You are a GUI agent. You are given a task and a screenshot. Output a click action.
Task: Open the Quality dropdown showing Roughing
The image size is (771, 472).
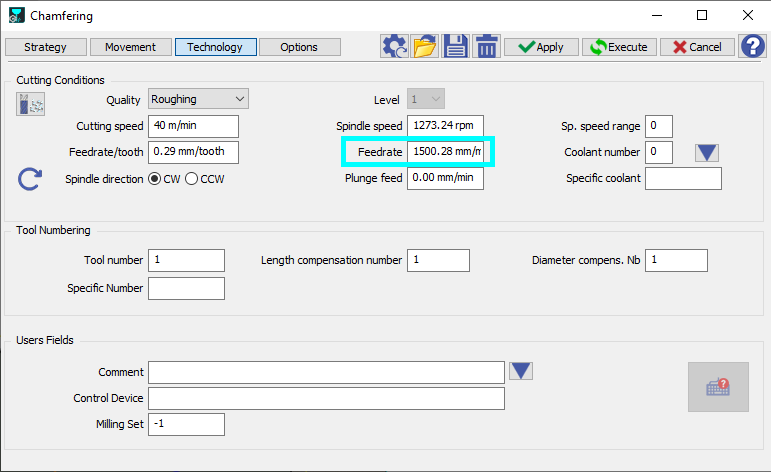tap(198, 99)
